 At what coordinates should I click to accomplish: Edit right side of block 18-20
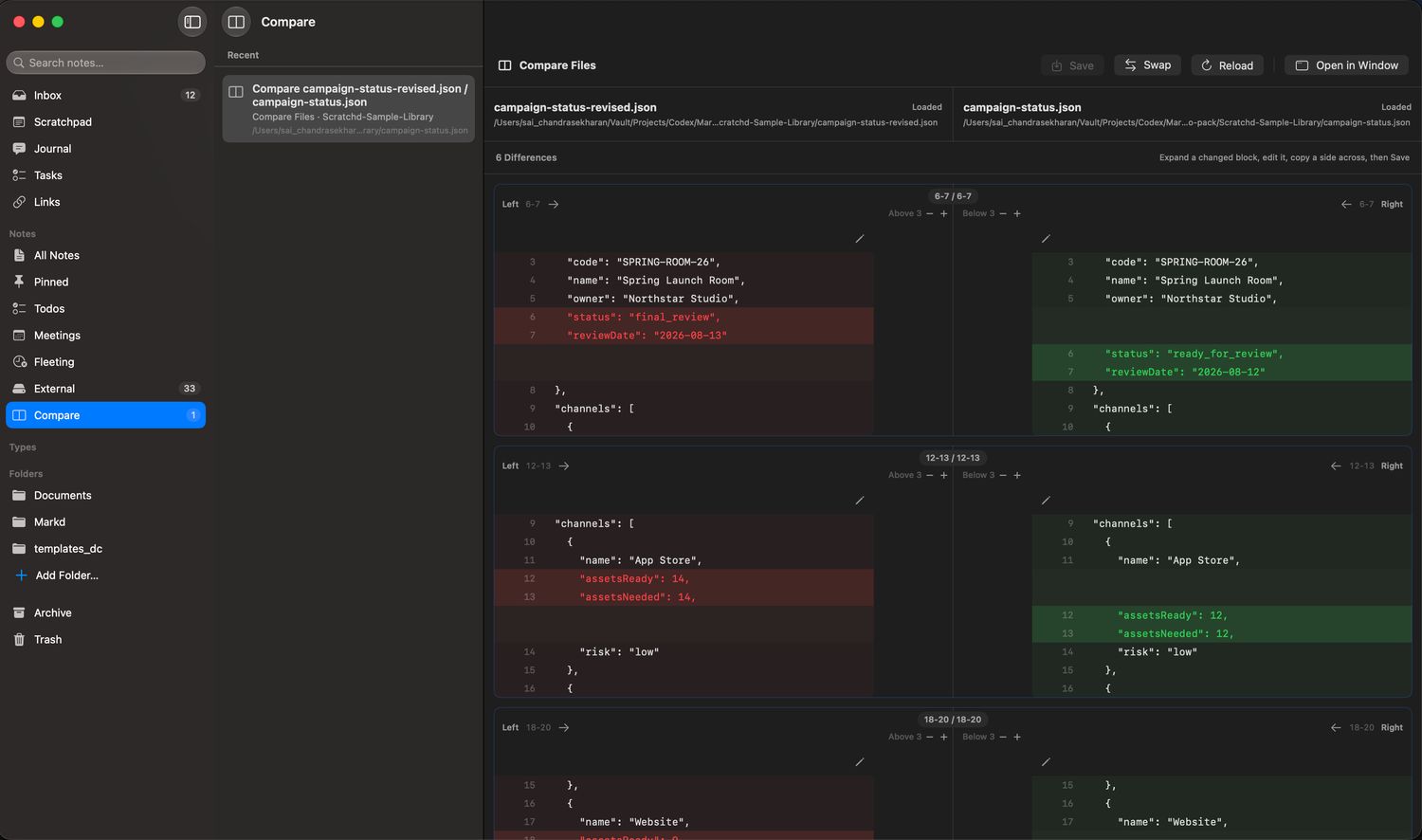1046,762
